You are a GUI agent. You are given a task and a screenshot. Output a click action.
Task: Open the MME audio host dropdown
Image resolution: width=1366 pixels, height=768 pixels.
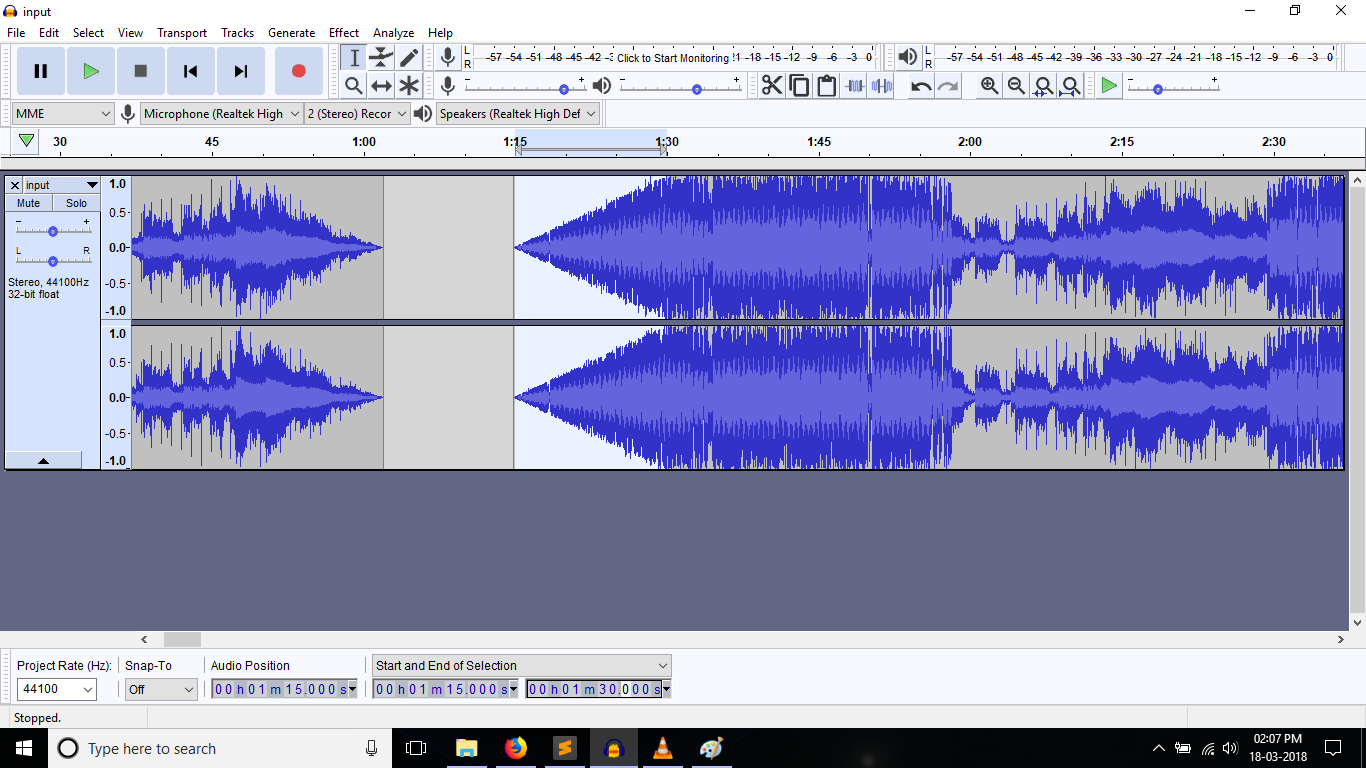(63, 114)
